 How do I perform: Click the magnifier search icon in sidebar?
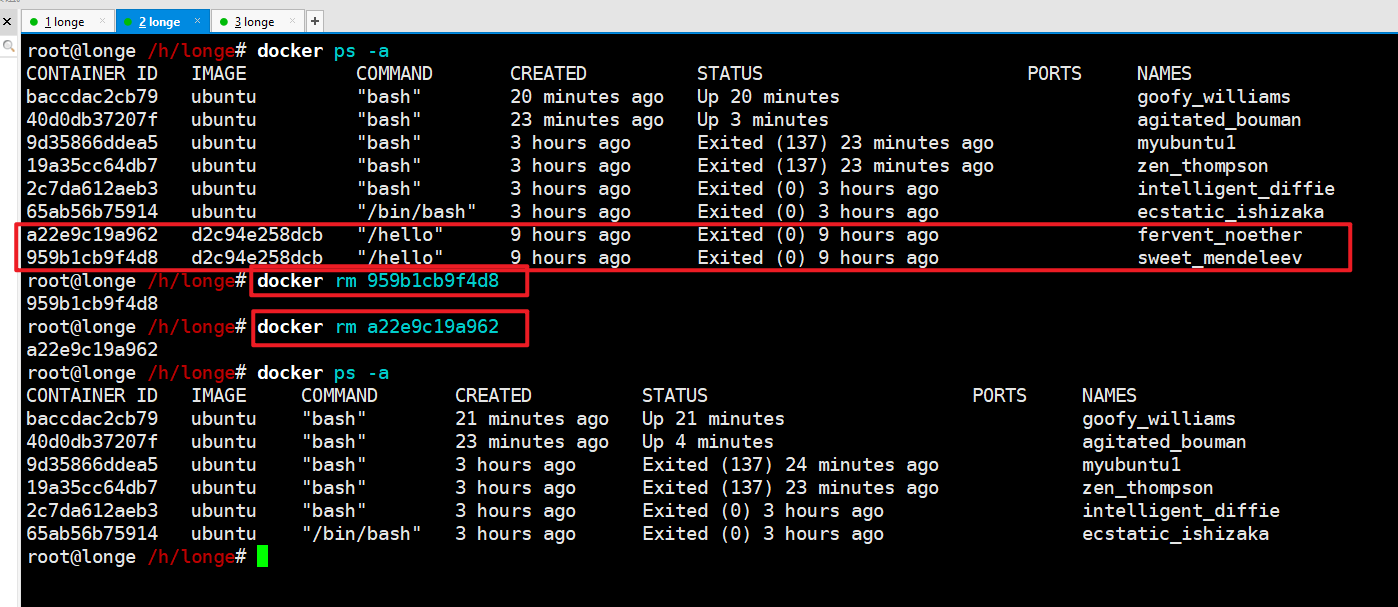8,46
